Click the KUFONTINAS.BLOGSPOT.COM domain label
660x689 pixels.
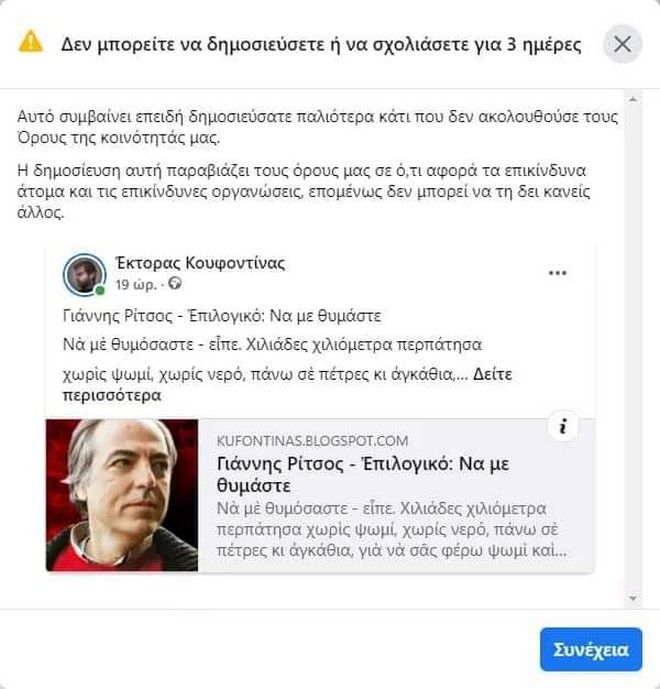(312, 441)
